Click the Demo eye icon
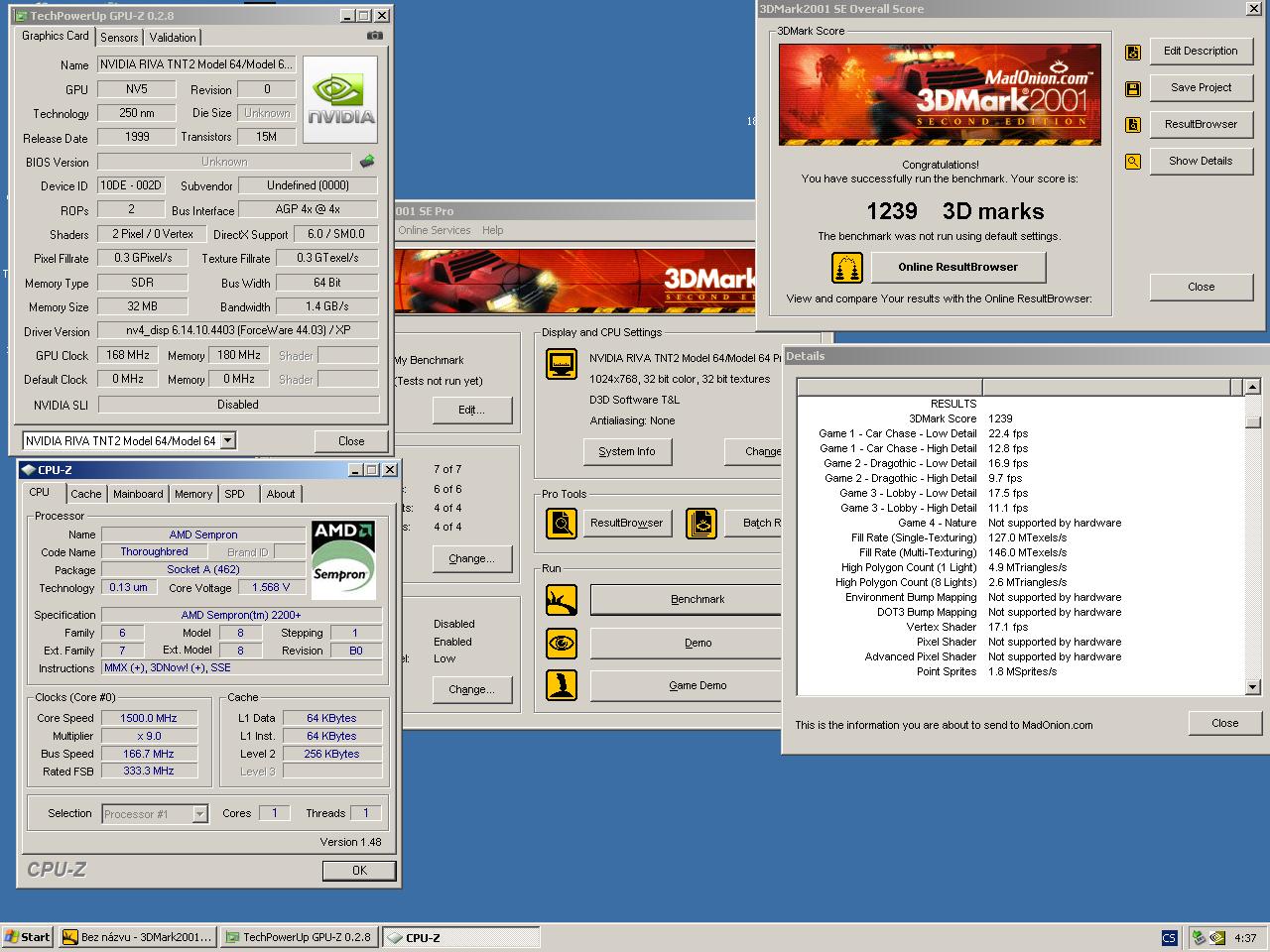The width and height of the screenshot is (1270, 952). point(562,643)
